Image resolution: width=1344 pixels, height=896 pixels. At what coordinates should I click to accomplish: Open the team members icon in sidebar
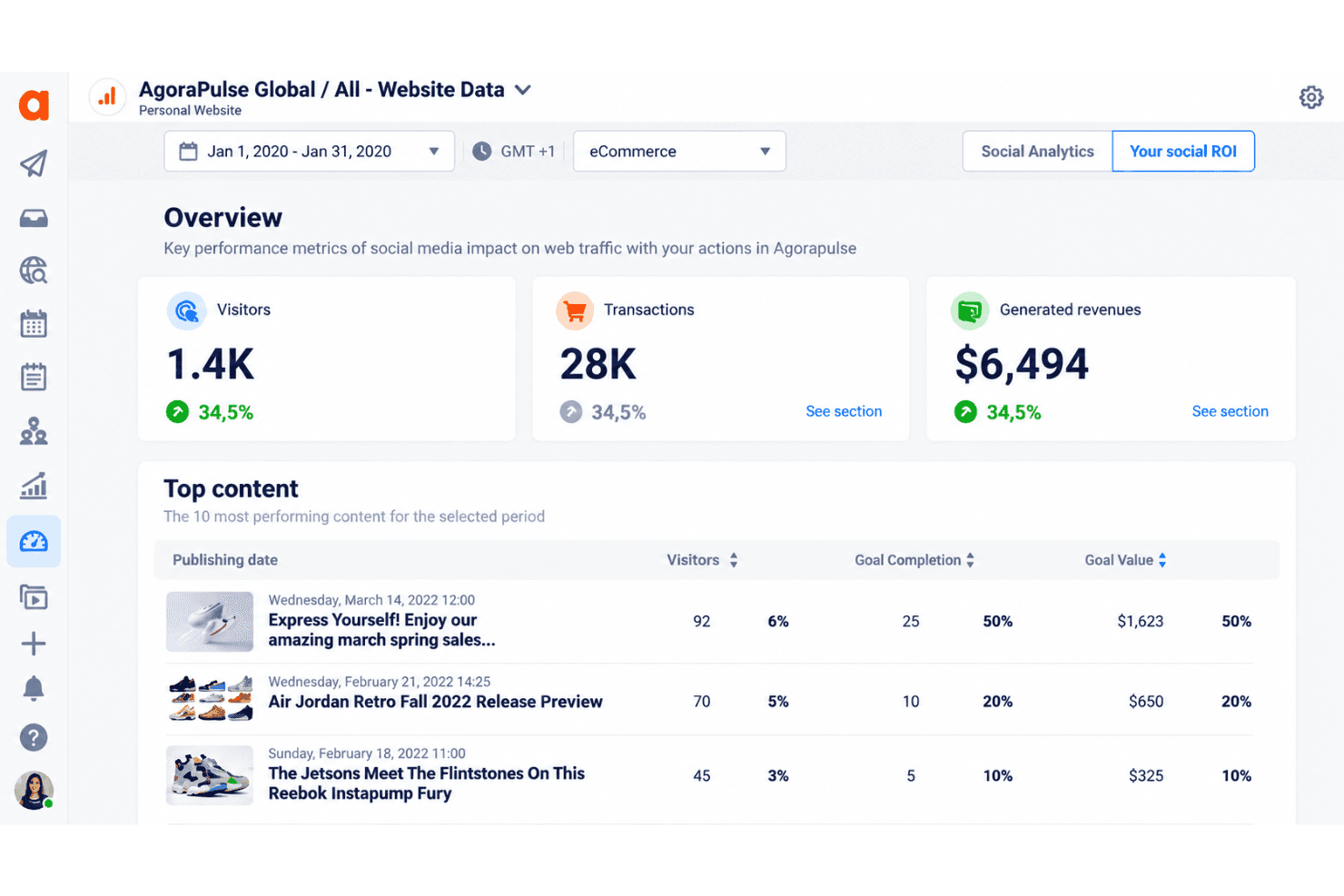(x=34, y=431)
